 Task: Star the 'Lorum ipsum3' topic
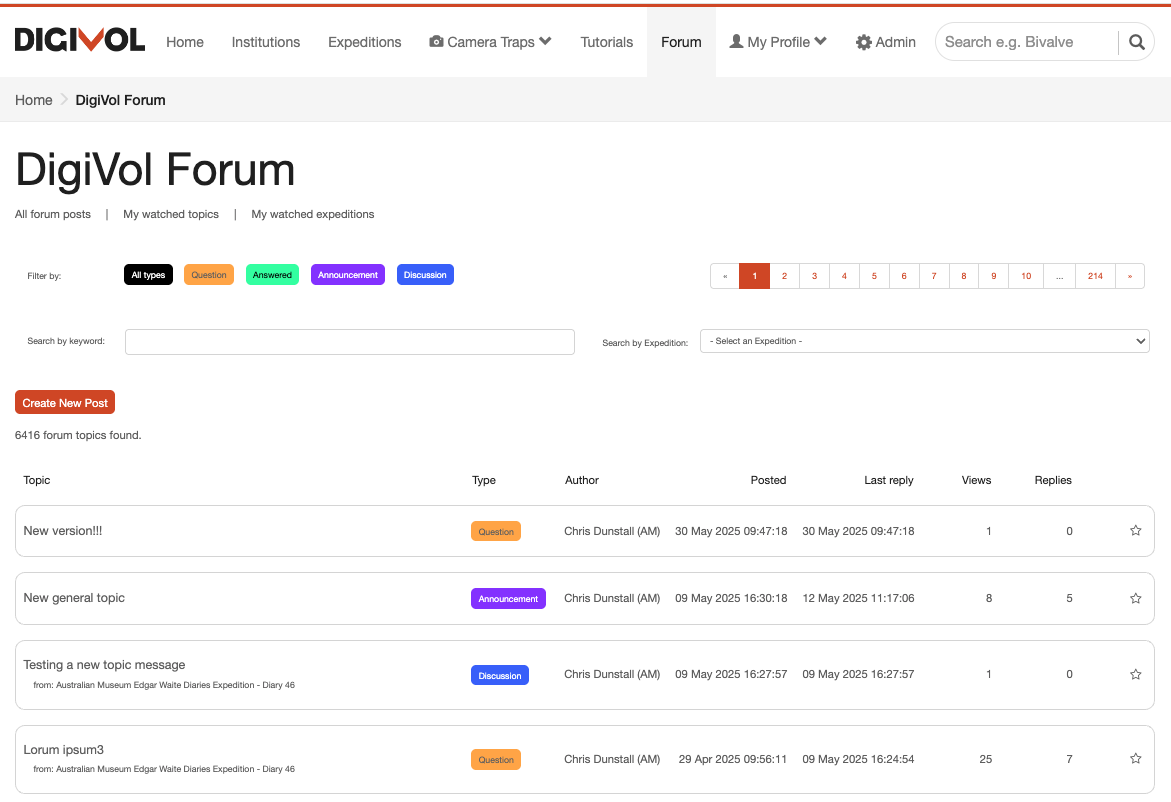point(1135,759)
